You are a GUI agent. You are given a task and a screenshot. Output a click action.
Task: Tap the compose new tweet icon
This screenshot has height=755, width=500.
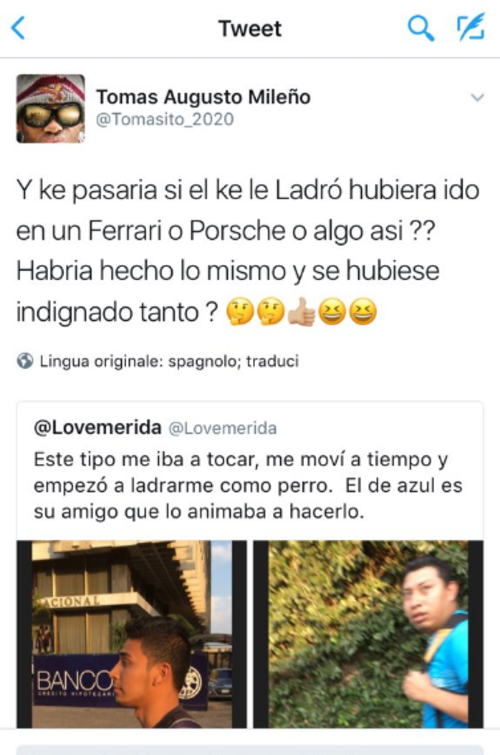click(471, 27)
